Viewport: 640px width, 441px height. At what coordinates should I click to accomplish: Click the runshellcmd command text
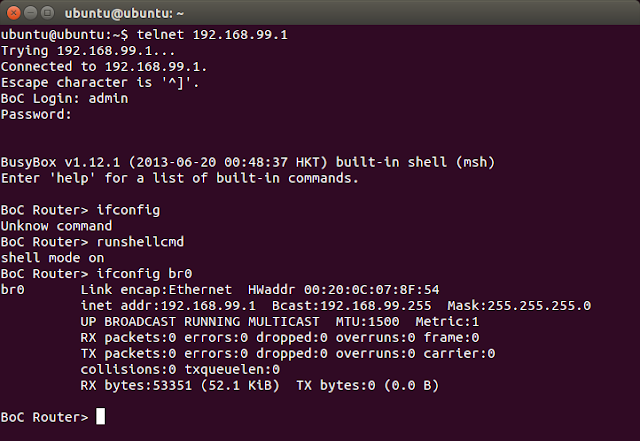[140, 242]
